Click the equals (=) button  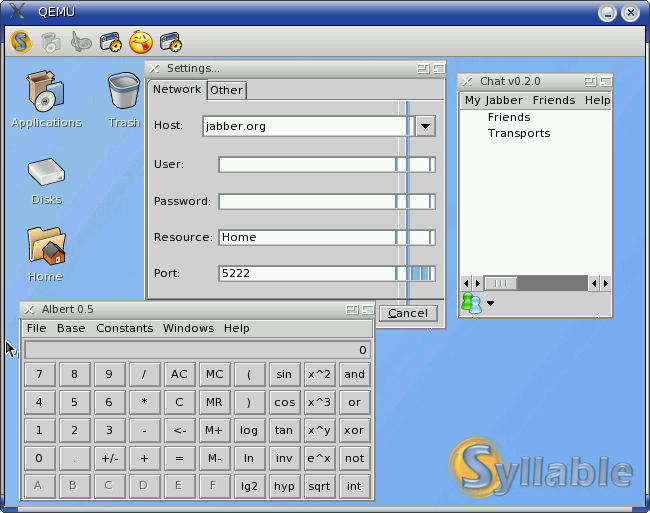(179, 458)
